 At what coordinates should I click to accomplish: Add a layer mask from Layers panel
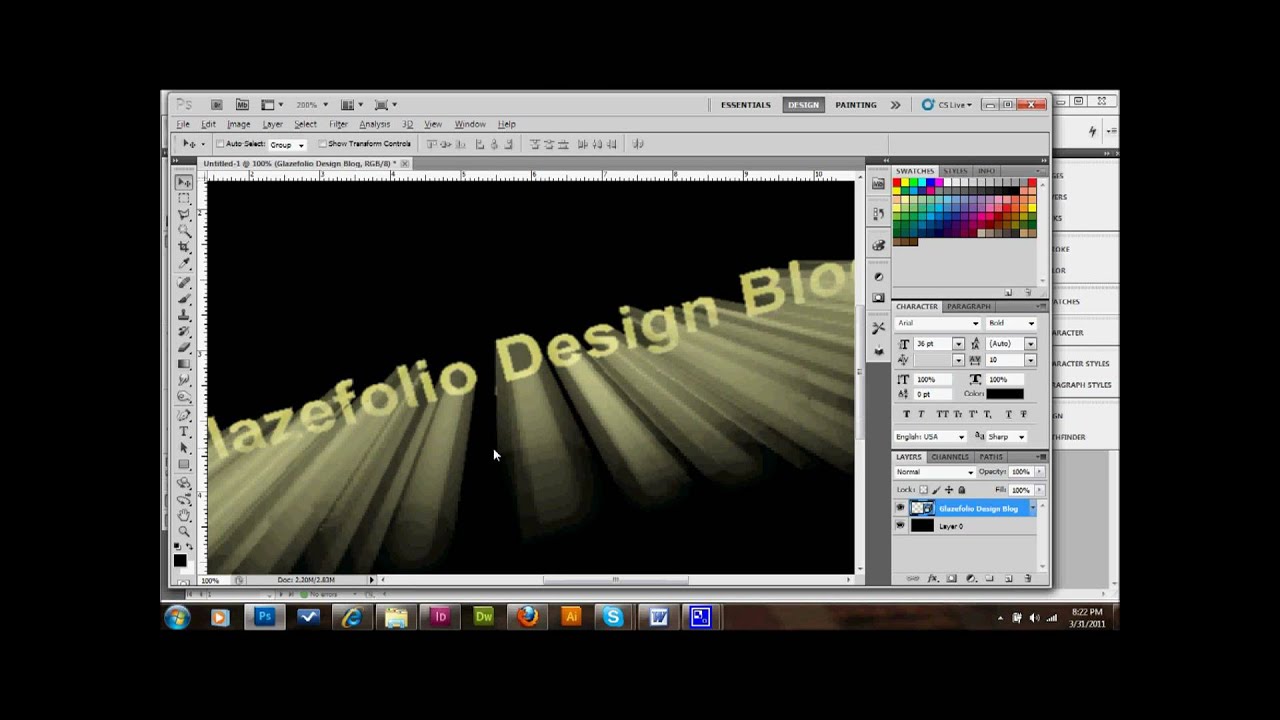point(951,578)
